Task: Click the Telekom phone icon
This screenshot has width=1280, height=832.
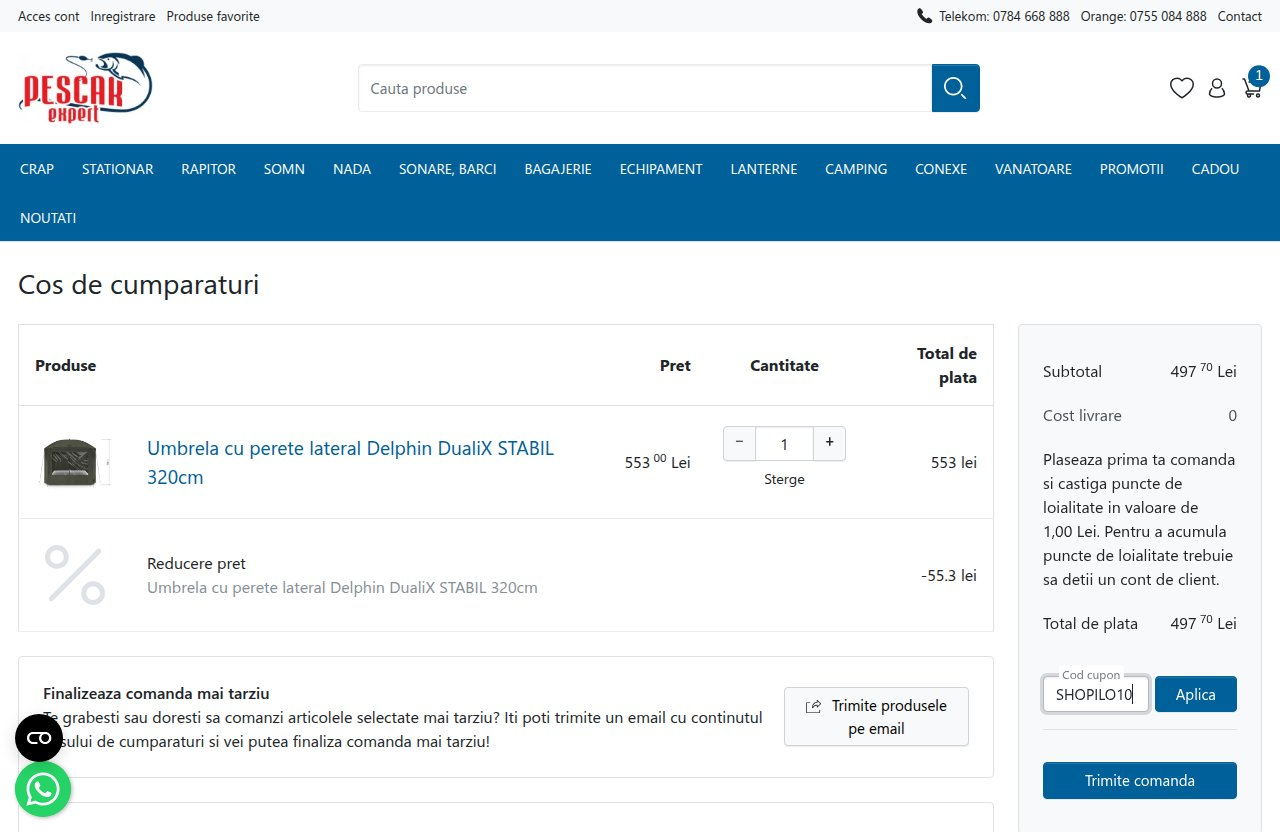Action: [924, 16]
